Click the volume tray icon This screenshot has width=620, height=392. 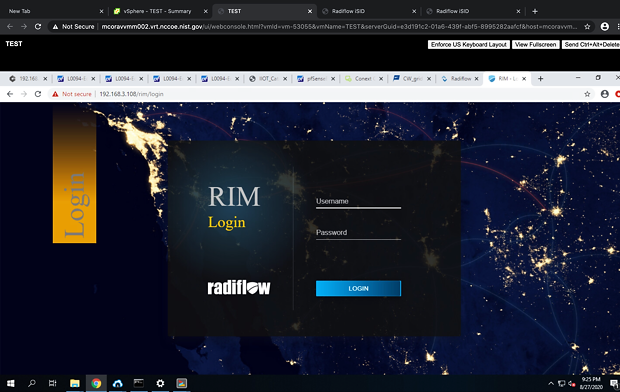click(x=571, y=383)
